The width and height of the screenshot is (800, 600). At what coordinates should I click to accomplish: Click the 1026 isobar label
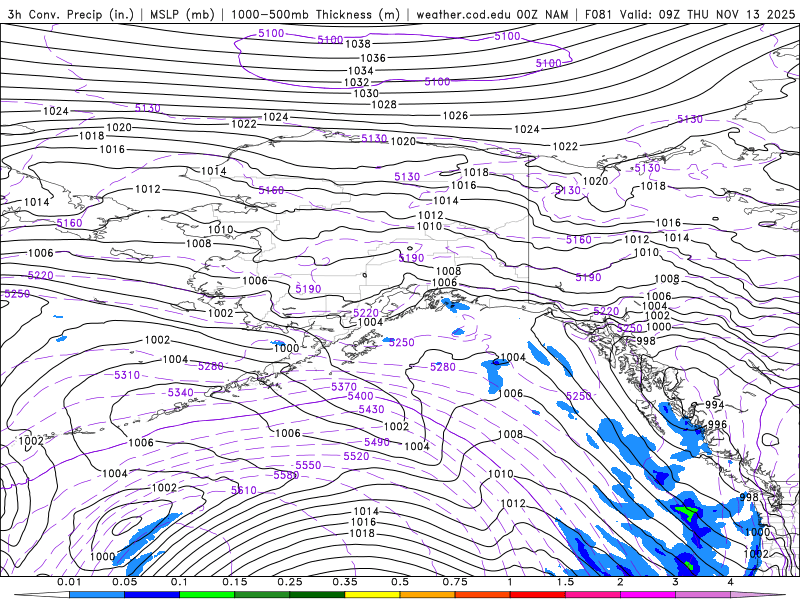coord(455,116)
